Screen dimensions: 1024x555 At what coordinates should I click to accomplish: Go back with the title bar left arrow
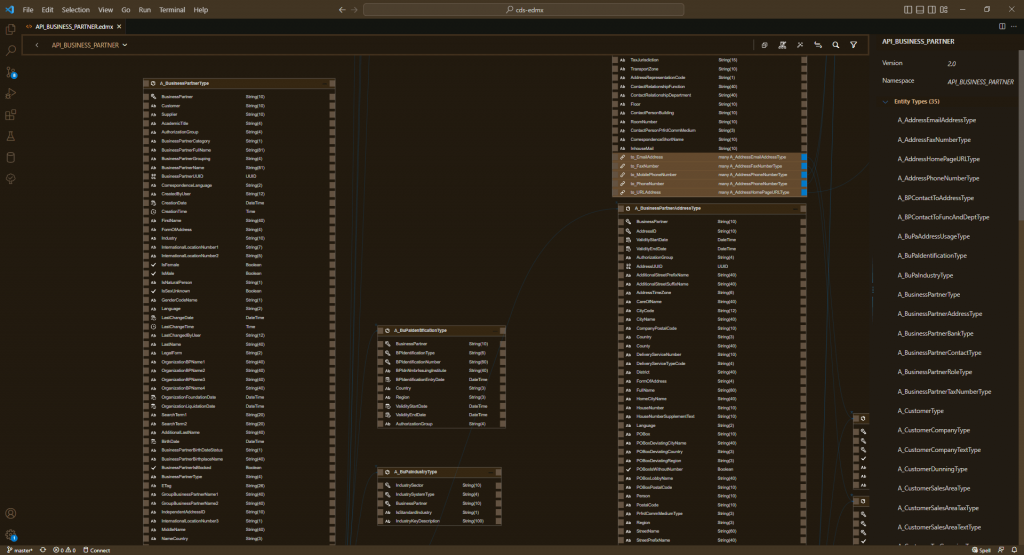tap(342, 10)
